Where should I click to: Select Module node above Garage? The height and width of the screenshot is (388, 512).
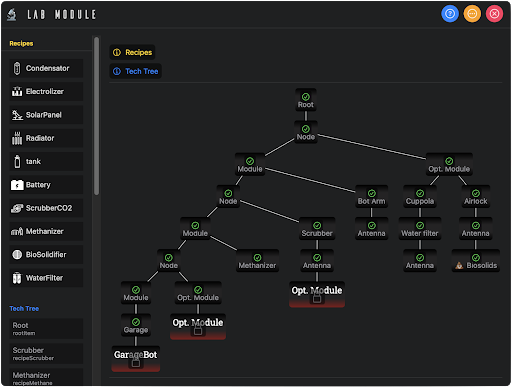(136, 293)
